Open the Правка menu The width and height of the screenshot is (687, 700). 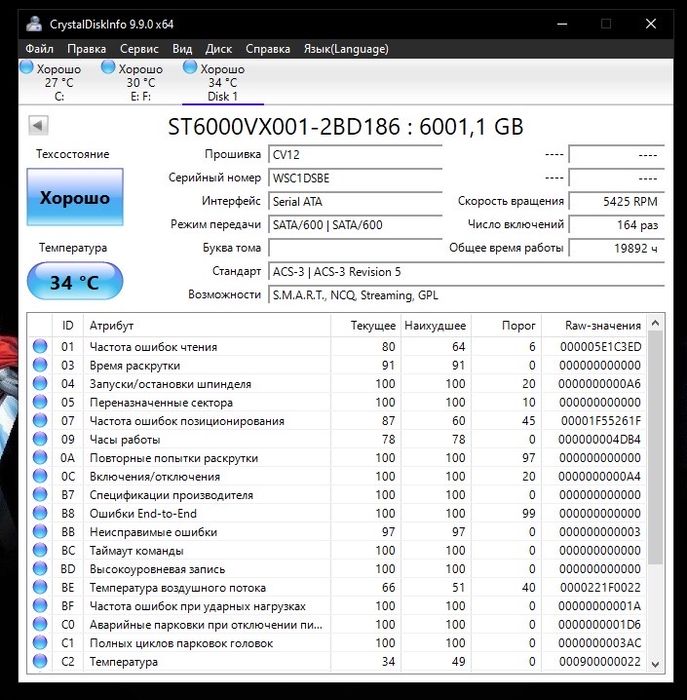pyautogui.click(x=87, y=49)
